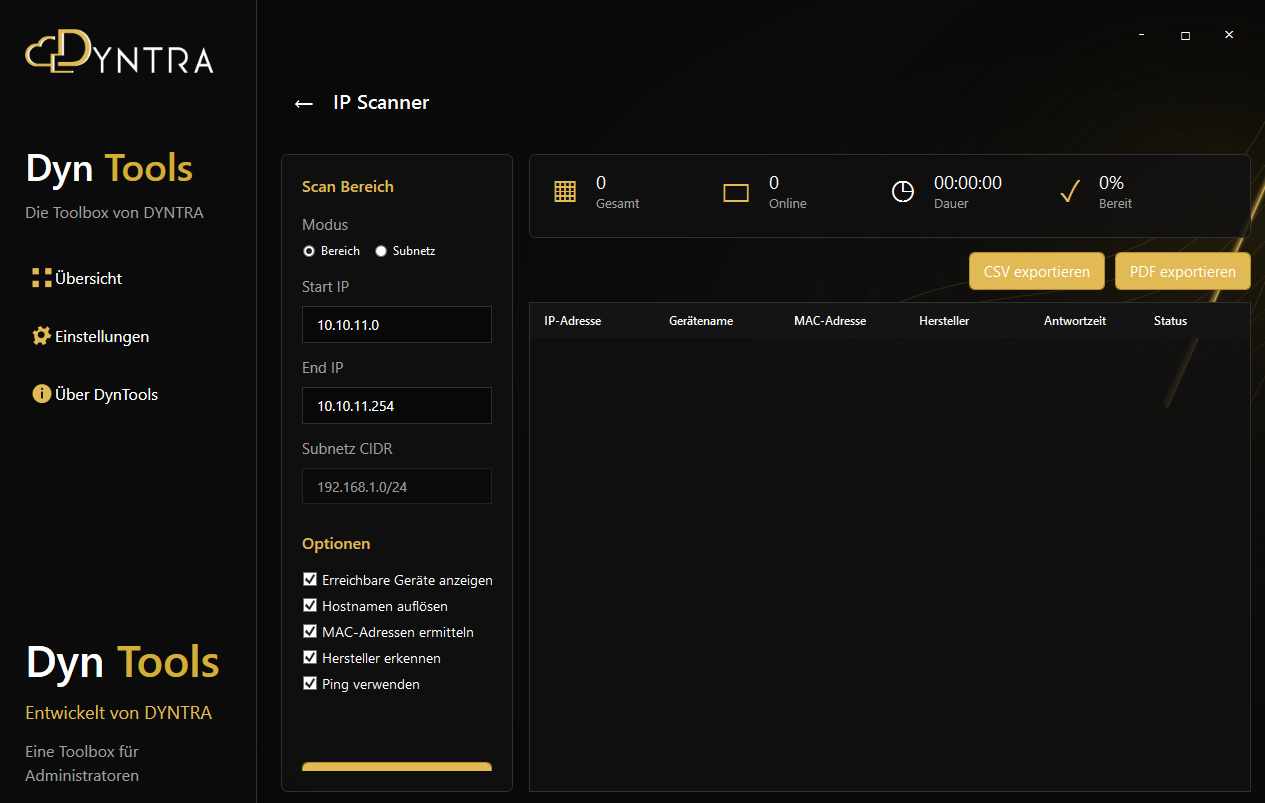The image size is (1265, 803).
Task: Close the DynTools window
Action: coord(1229,35)
